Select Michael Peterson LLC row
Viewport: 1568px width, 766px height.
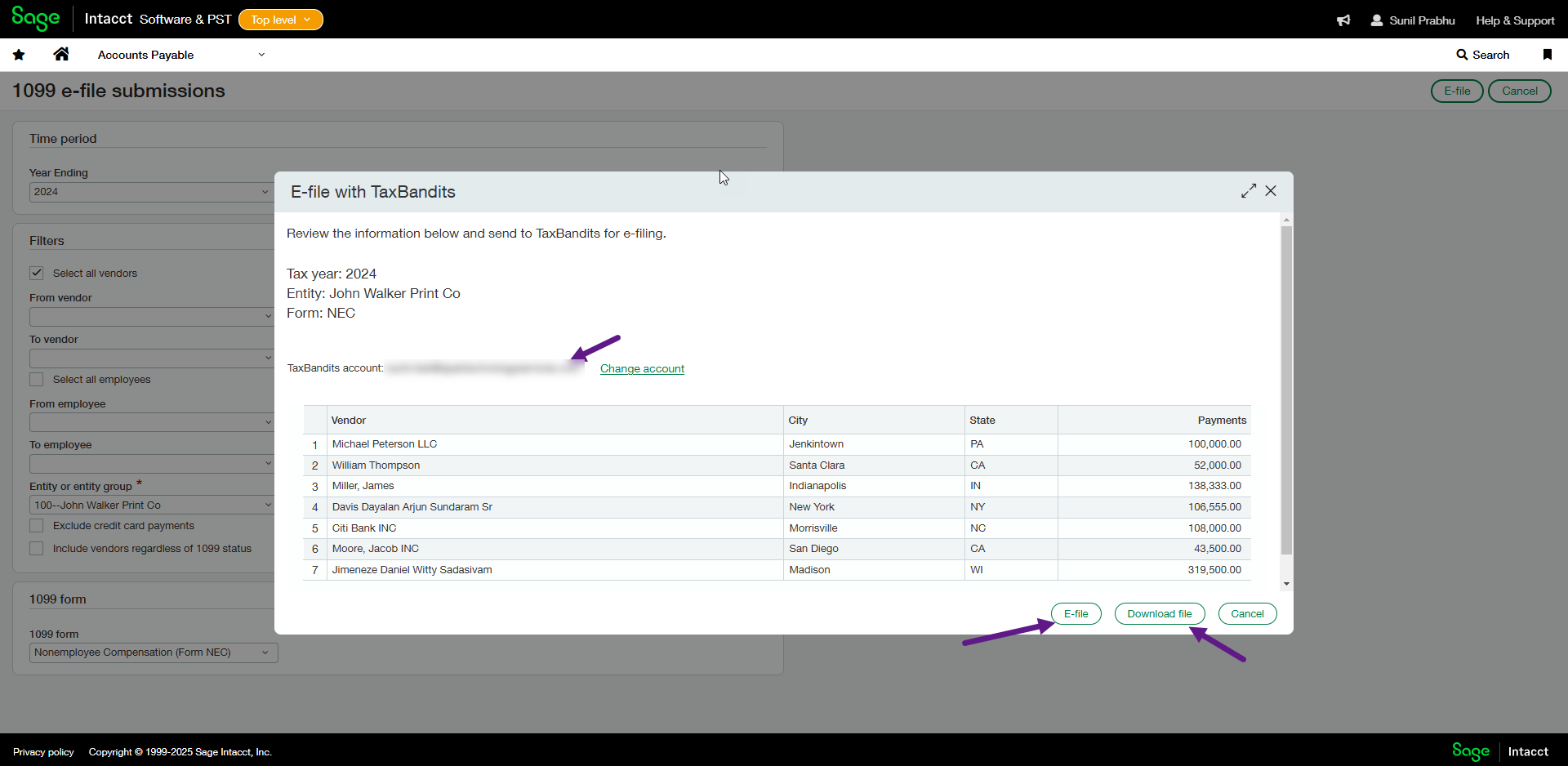(777, 444)
